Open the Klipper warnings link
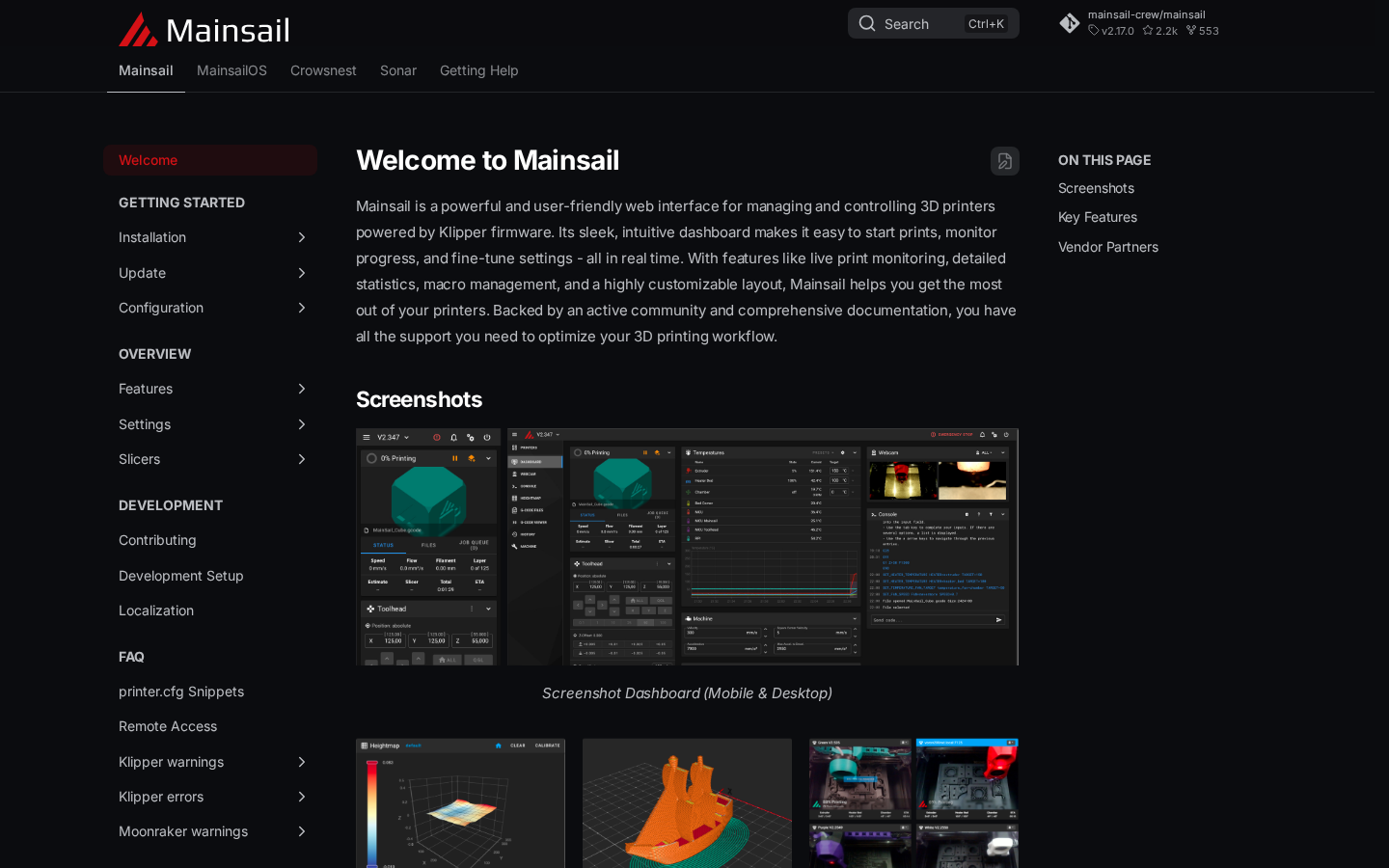This screenshot has width=1389, height=868. click(x=171, y=762)
